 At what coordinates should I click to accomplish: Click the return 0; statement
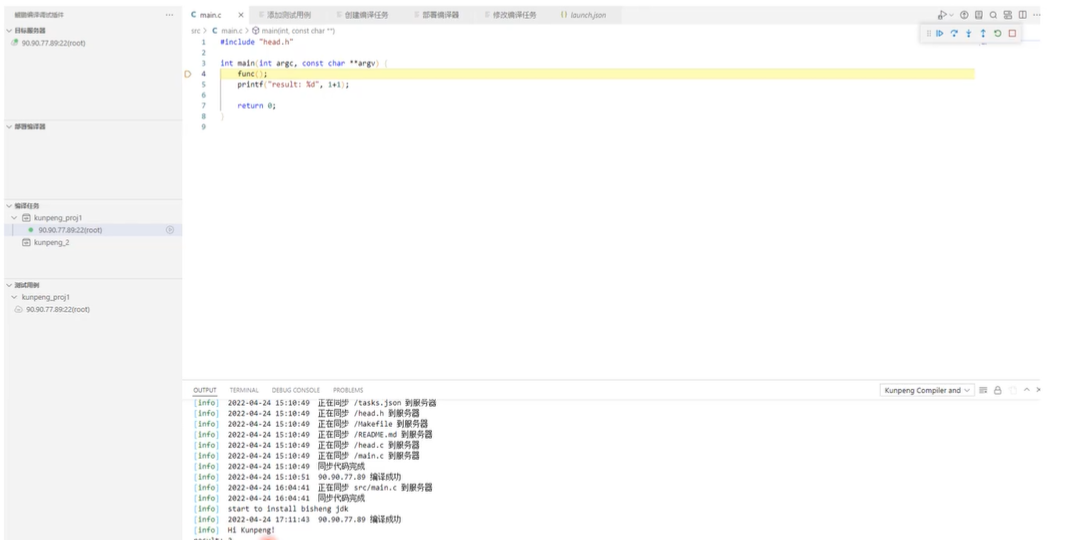click(x=256, y=105)
